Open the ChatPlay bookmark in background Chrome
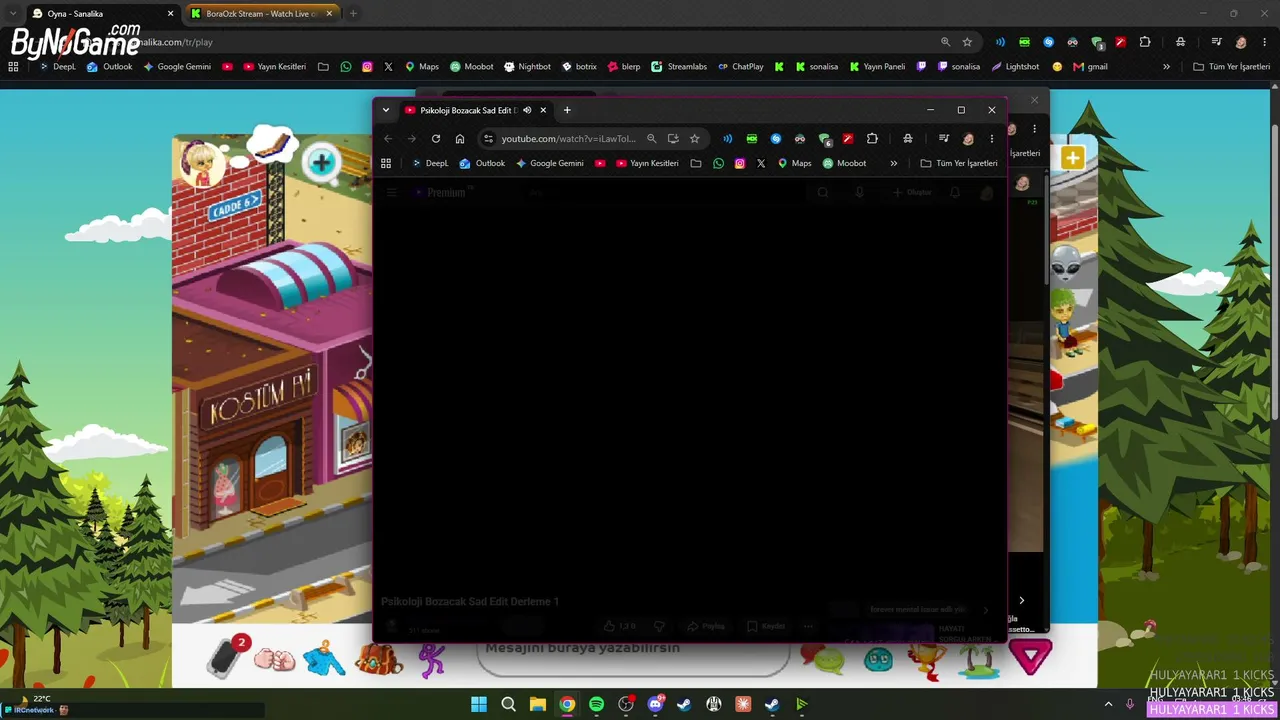 tap(741, 67)
